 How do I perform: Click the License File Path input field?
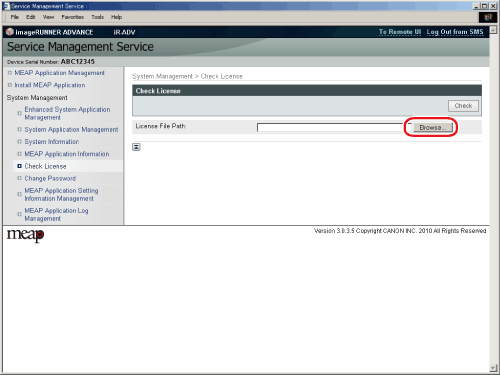click(x=330, y=127)
